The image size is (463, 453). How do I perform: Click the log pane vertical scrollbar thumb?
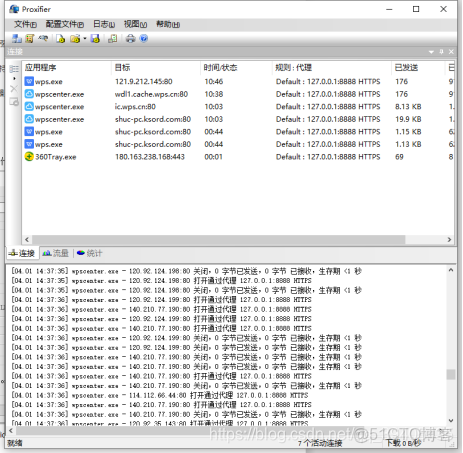pyautogui.click(x=451, y=374)
